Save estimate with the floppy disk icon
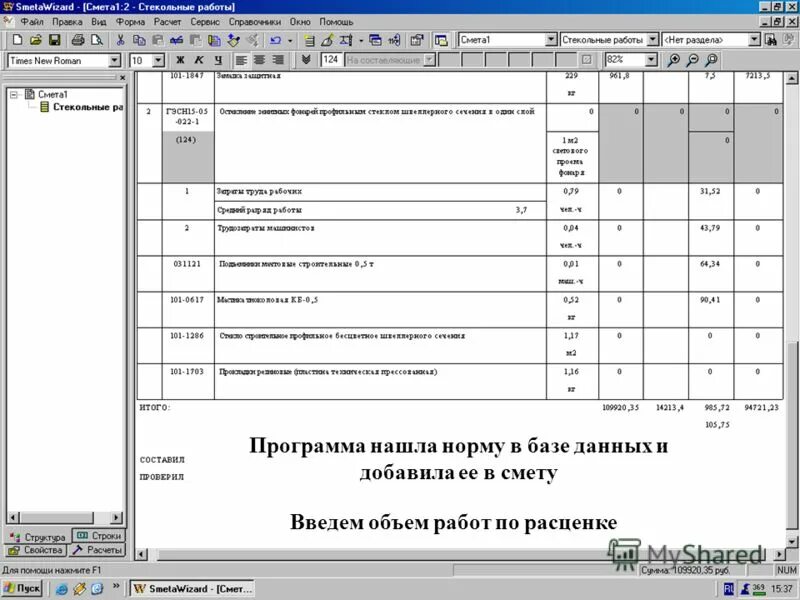 55,40
